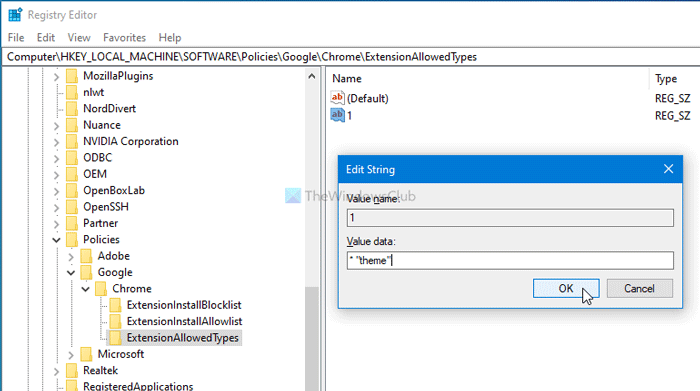Open the Favorites menu
Image resolution: width=700 pixels, height=391 pixels.
pyautogui.click(x=124, y=37)
